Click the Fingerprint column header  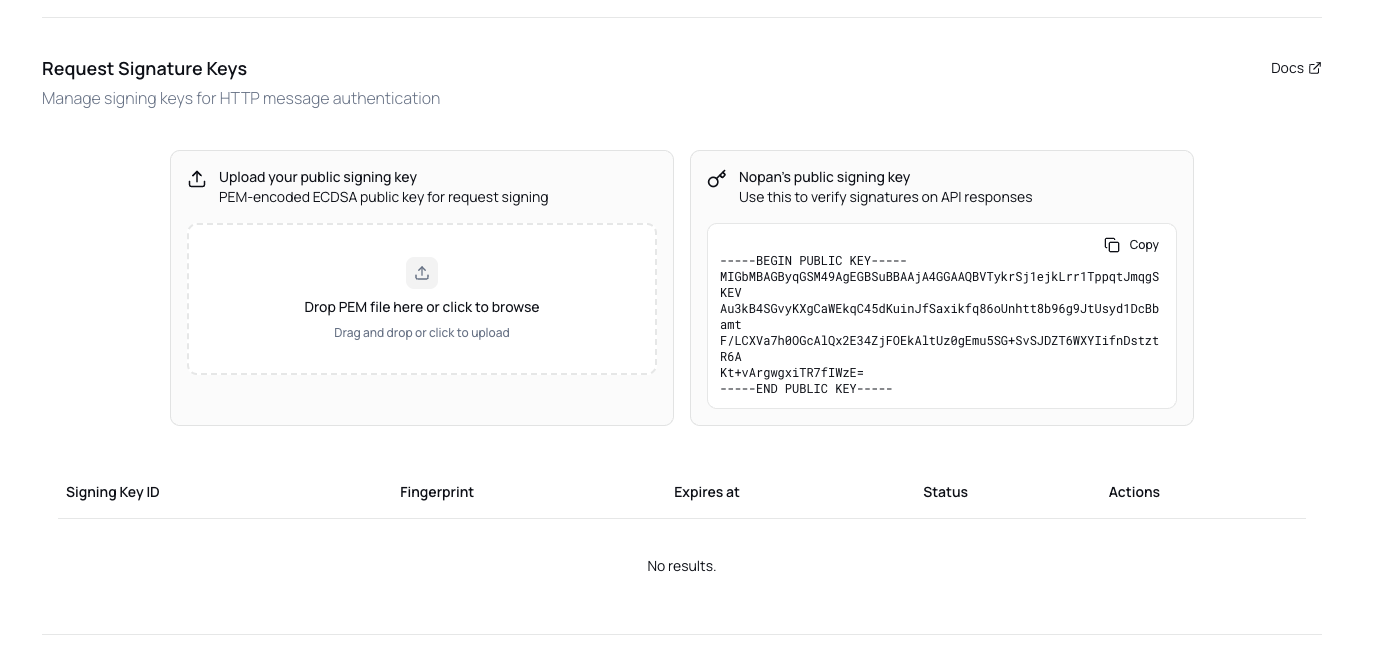click(x=437, y=492)
